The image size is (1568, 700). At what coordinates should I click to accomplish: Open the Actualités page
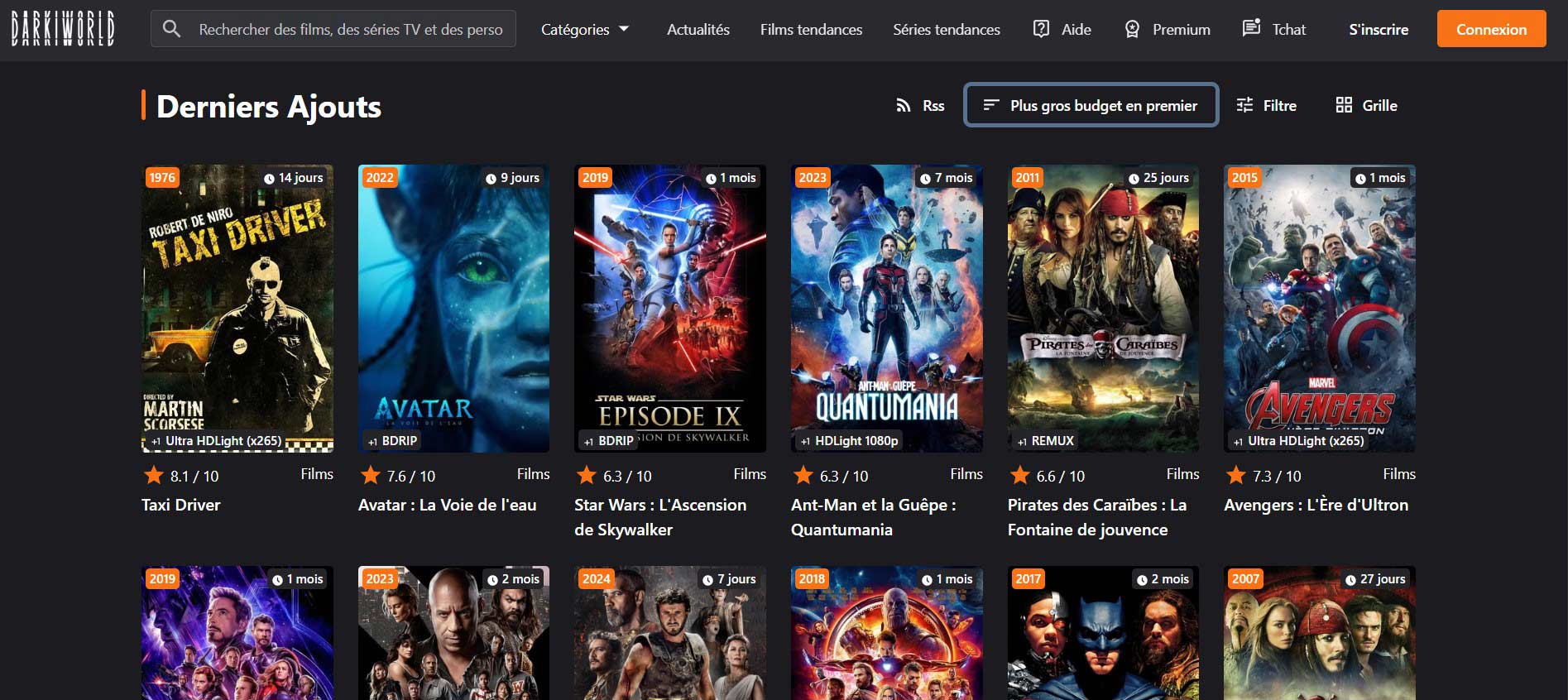click(x=698, y=29)
